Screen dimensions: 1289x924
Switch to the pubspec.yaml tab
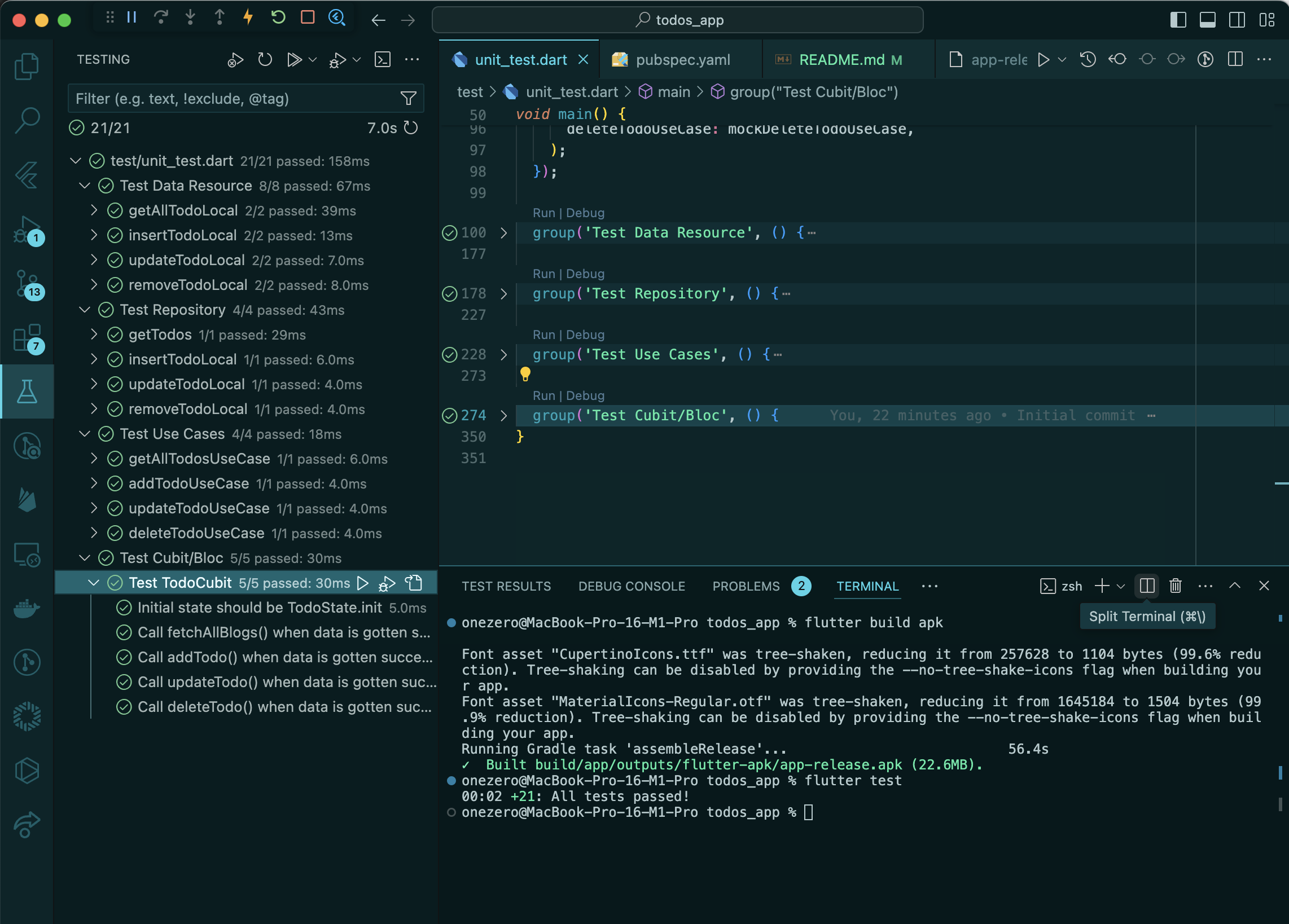click(x=682, y=60)
